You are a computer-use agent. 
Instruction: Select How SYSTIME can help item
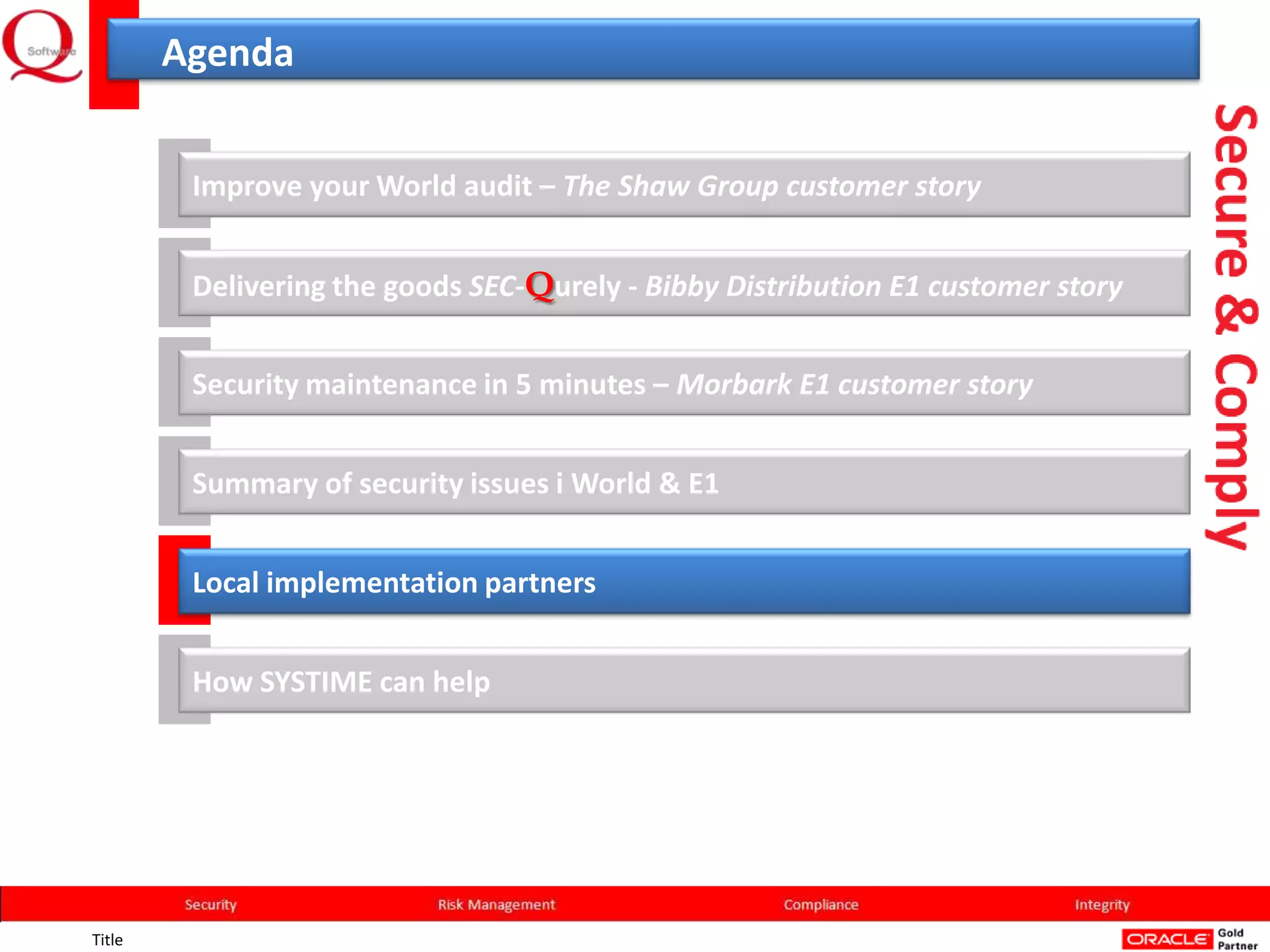[684, 681]
